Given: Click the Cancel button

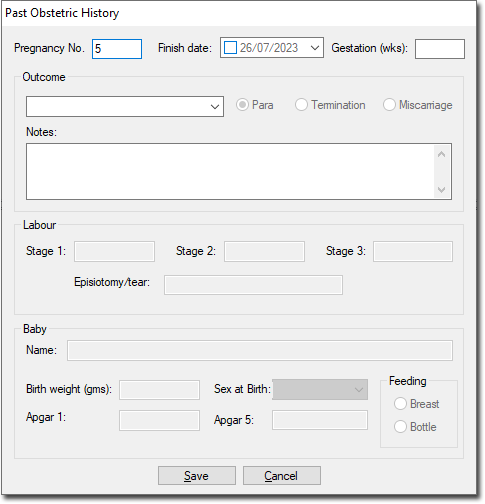Looking at the screenshot, I should pyautogui.click(x=282, y=476).
